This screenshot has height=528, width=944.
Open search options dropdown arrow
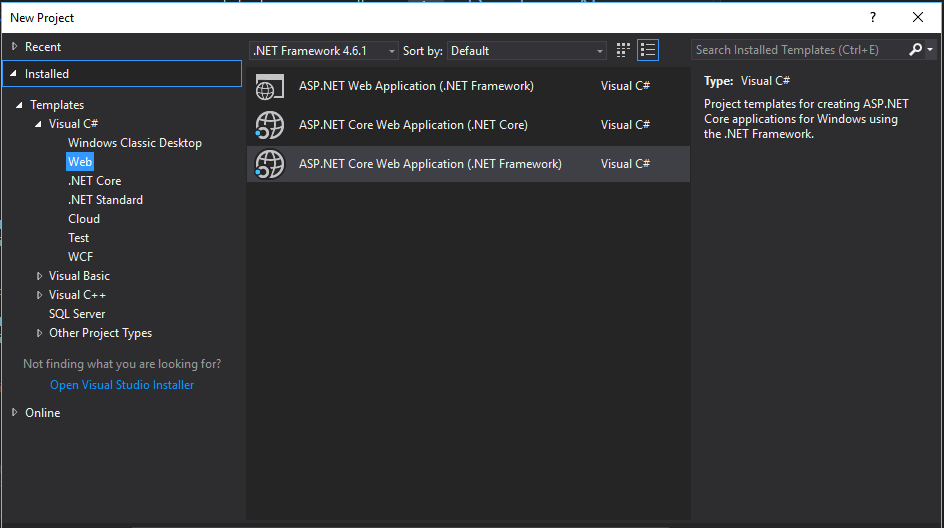click(x=930, y=50)
